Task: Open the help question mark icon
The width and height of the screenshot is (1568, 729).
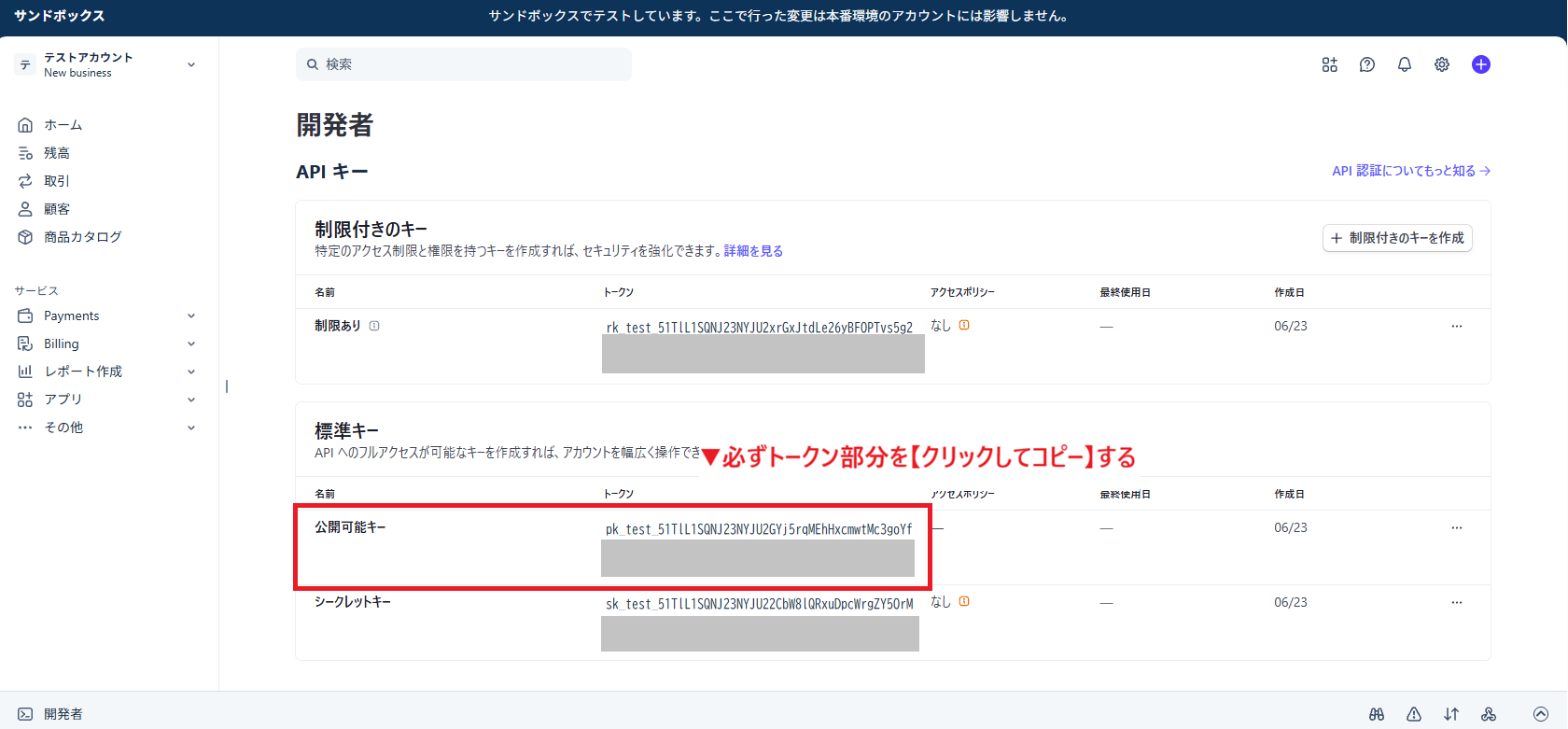Action: point(1367,64)
